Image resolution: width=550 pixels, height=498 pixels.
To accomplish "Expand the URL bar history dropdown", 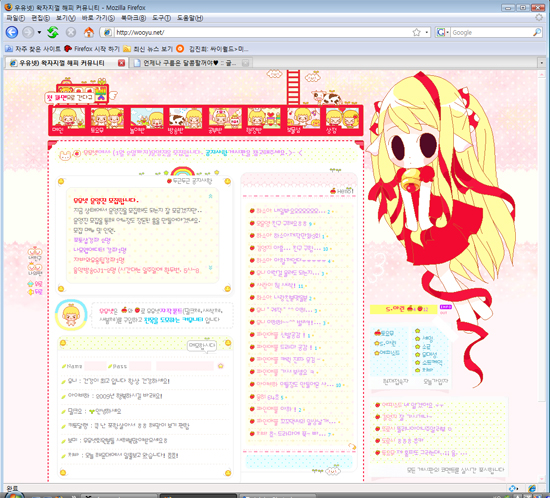I will (x=427, y=32).
